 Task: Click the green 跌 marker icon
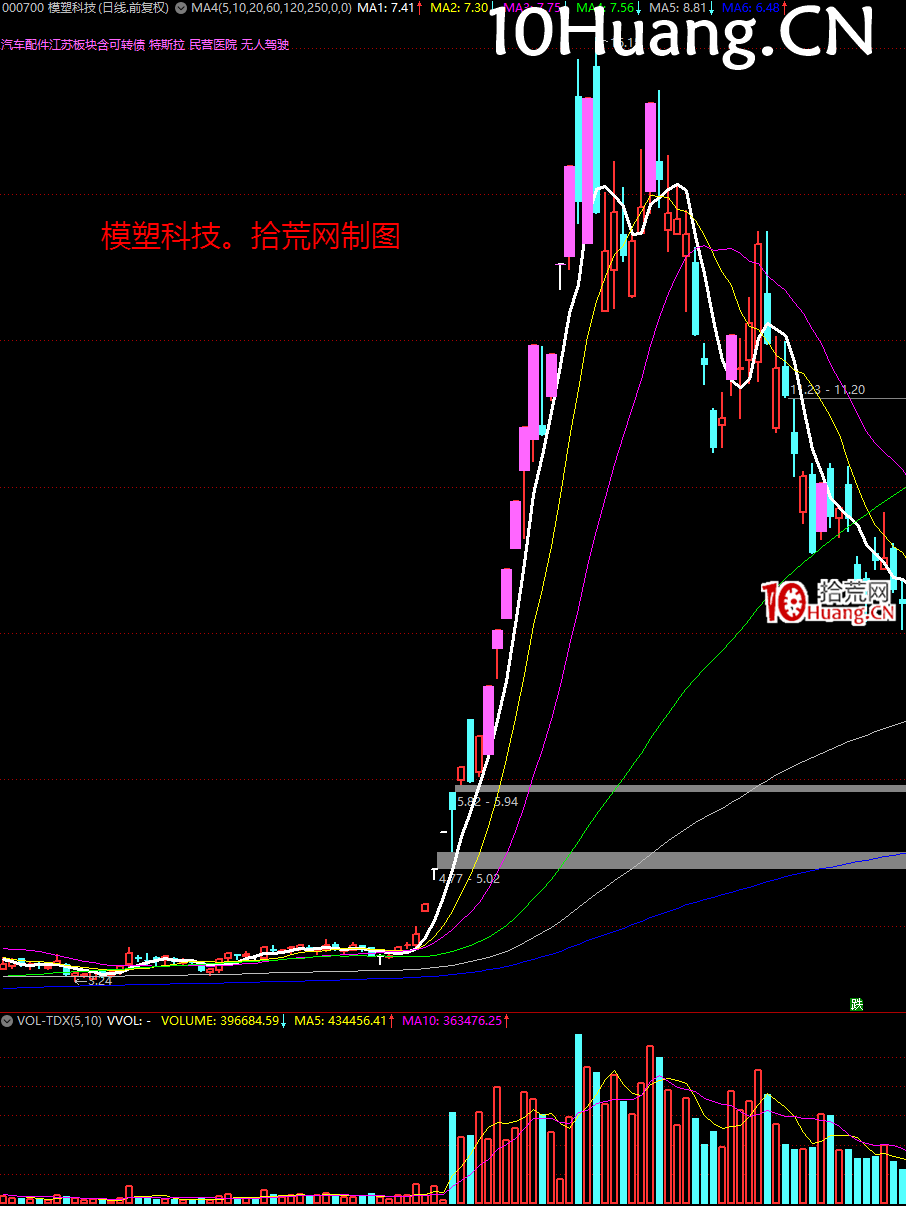[x=856, y=1004]
